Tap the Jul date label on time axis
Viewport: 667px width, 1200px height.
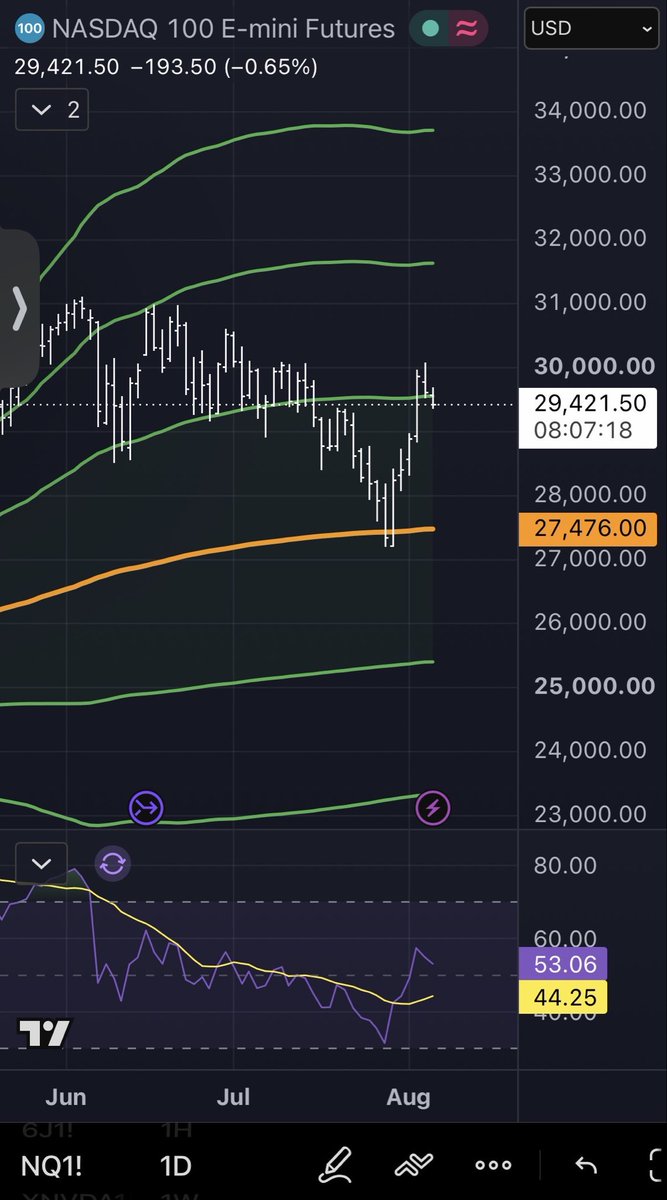tap(234, 1097)
